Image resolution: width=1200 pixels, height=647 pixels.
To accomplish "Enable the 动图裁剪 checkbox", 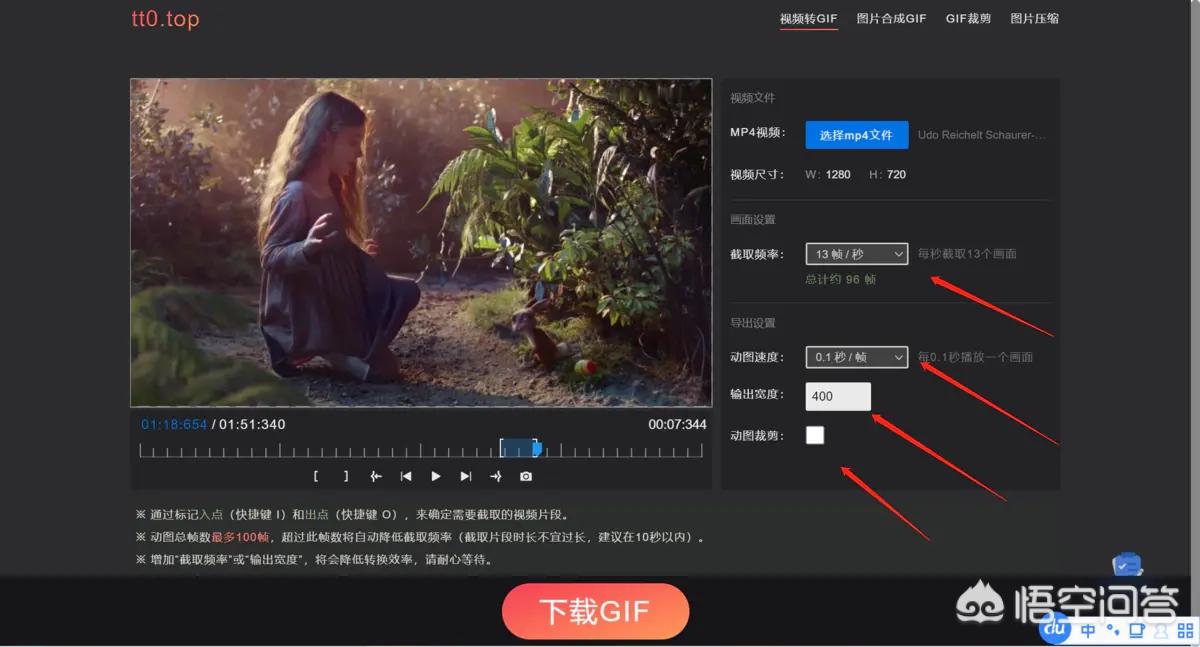I will [815, 435].
